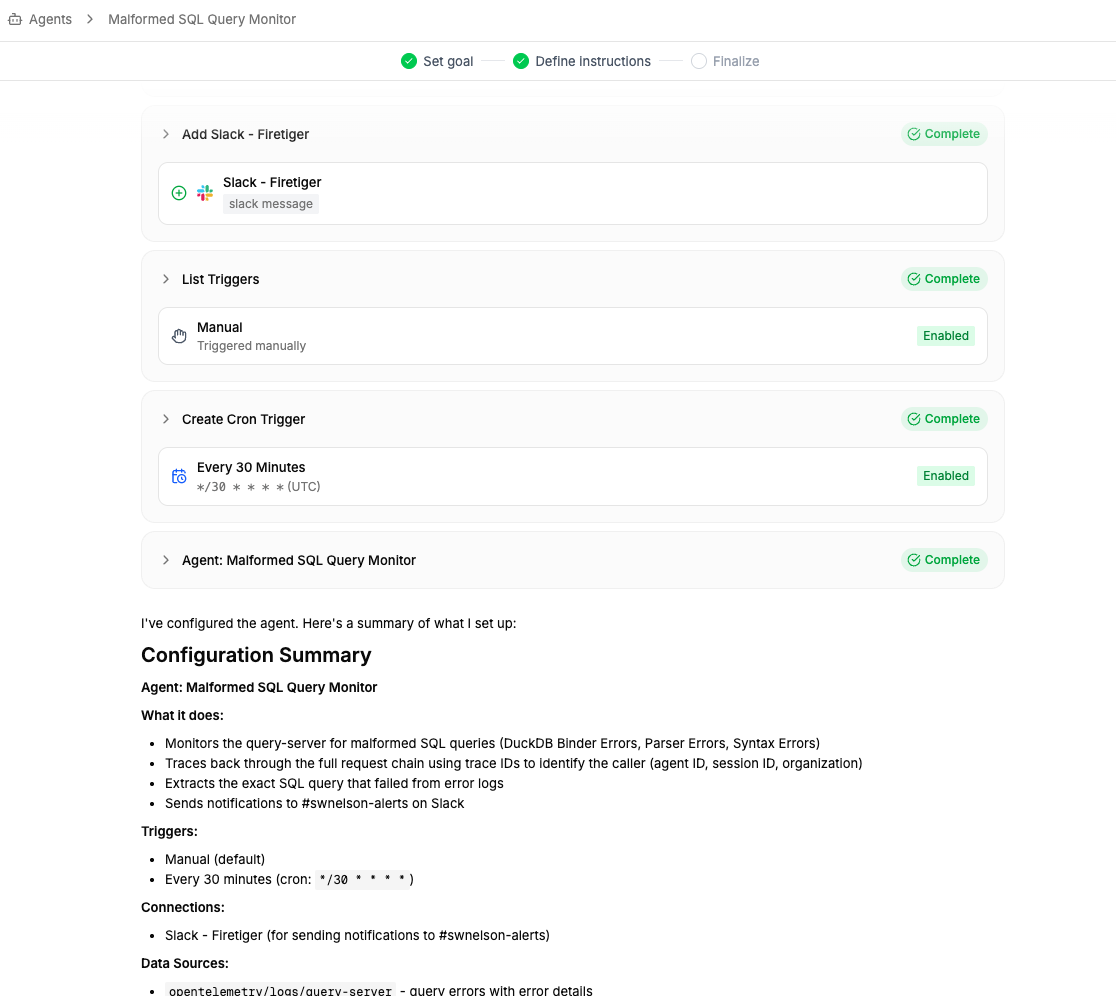
Task: Switch to the Finalize step
Action: coord(735,61)
